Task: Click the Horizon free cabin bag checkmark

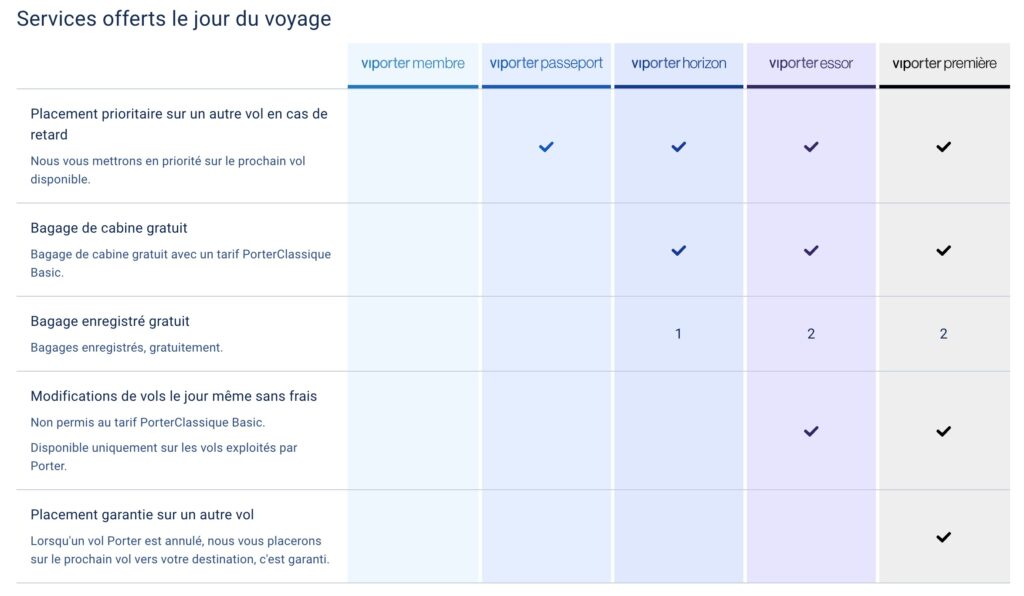Action: click(679, 251)
